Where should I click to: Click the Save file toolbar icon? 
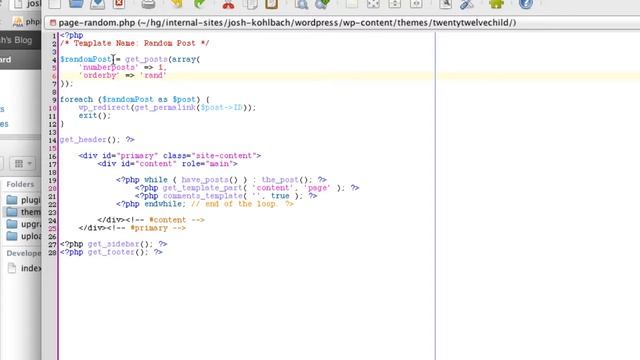[97, 4]
